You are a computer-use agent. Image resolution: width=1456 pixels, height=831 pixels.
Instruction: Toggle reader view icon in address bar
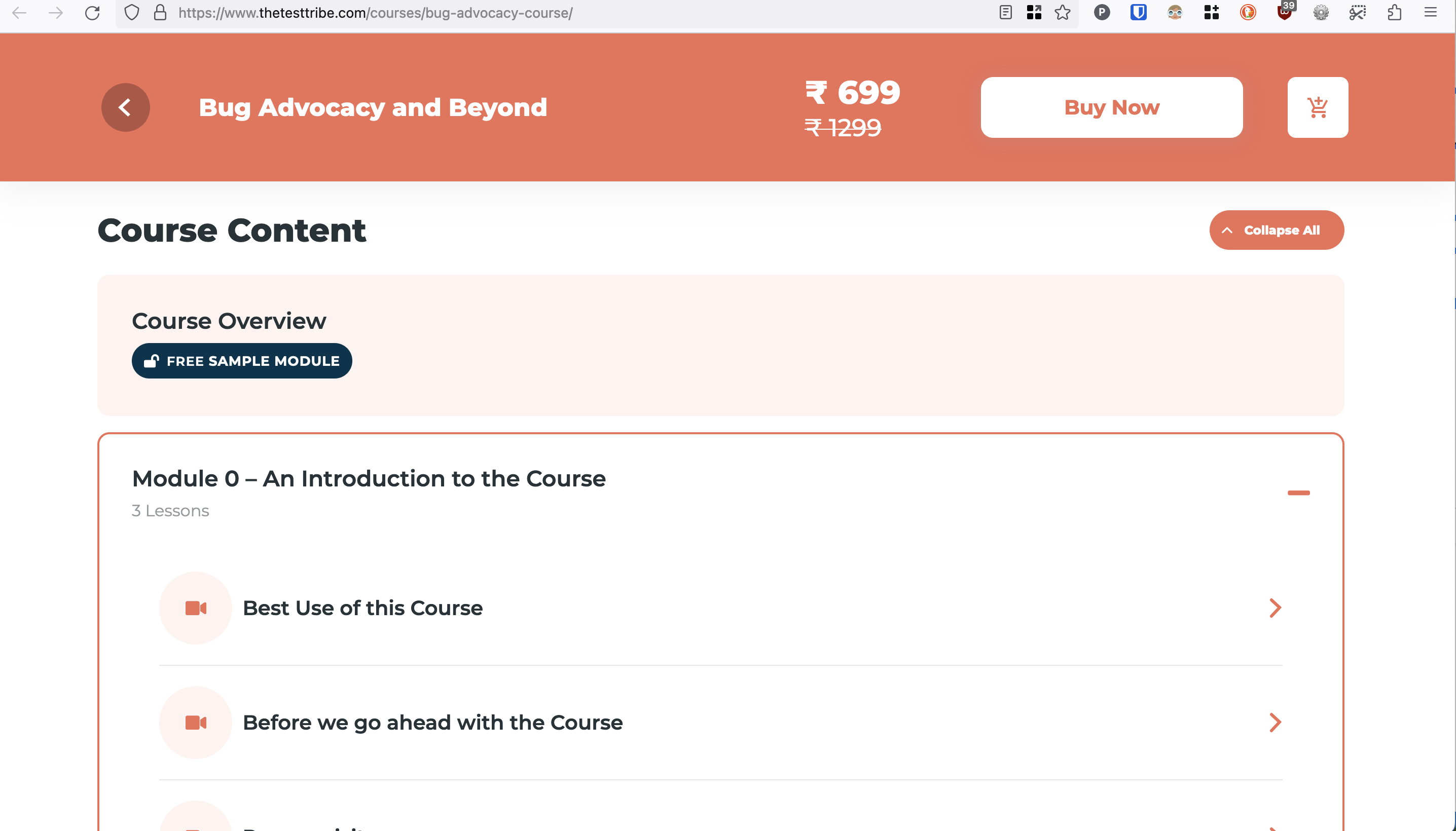(1005, 13)
